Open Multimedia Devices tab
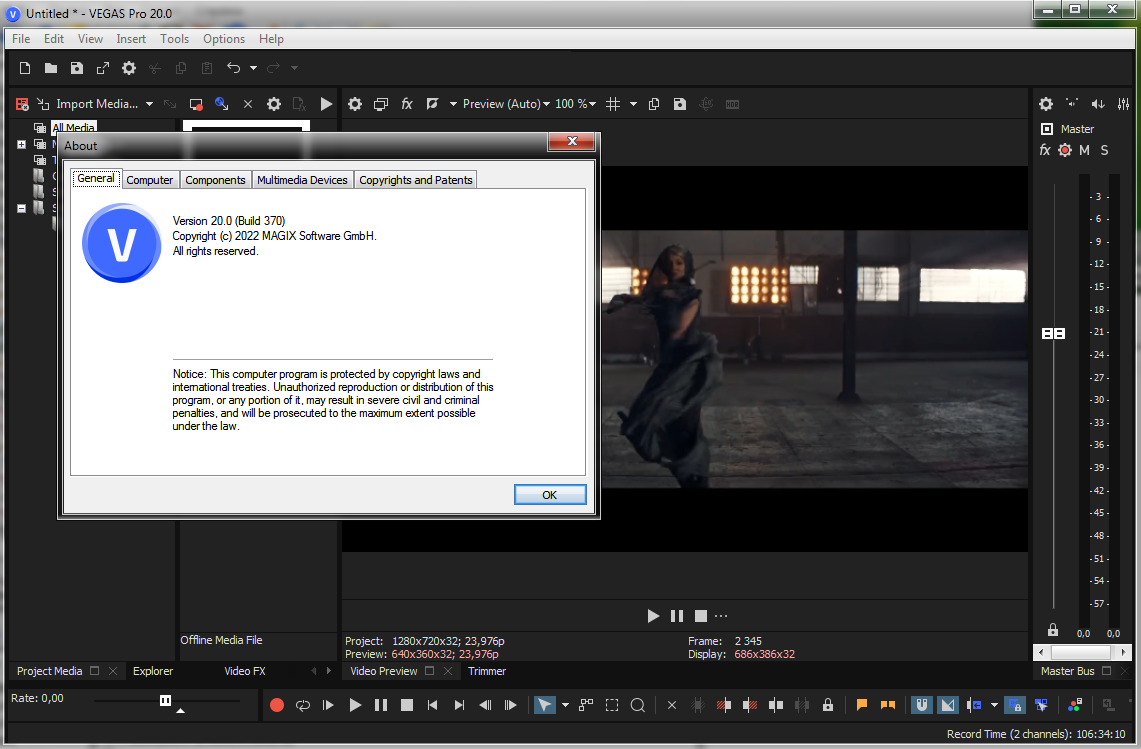Image resolution: width=1141 pixels, height=749 pixels. click(302, 180)
